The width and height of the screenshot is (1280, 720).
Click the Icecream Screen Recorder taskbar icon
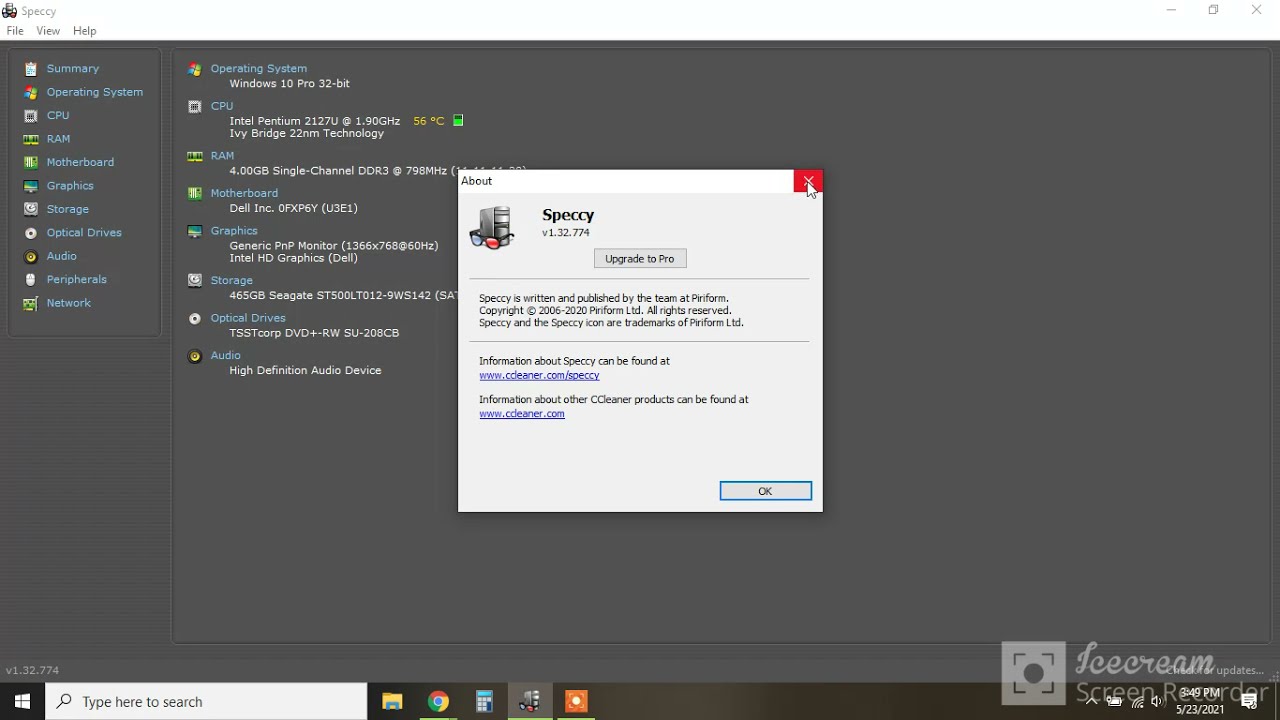point(576,702)
